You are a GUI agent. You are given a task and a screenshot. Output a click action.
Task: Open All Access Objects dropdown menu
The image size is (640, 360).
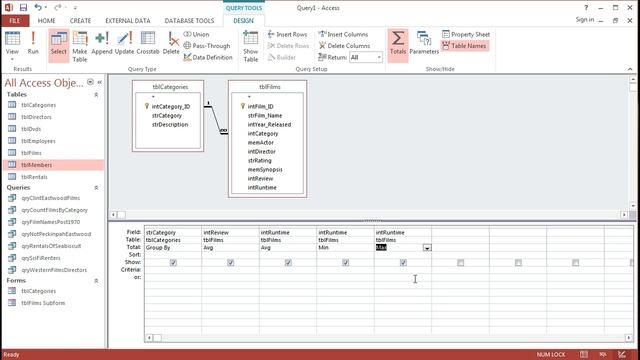click(90, 82)
